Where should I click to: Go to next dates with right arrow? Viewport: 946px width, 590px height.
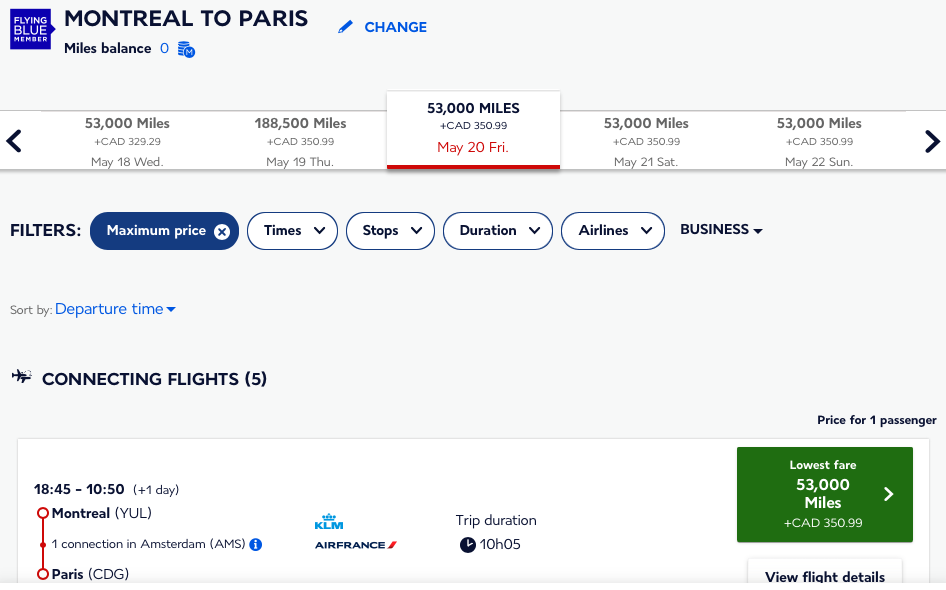[932, 141]
